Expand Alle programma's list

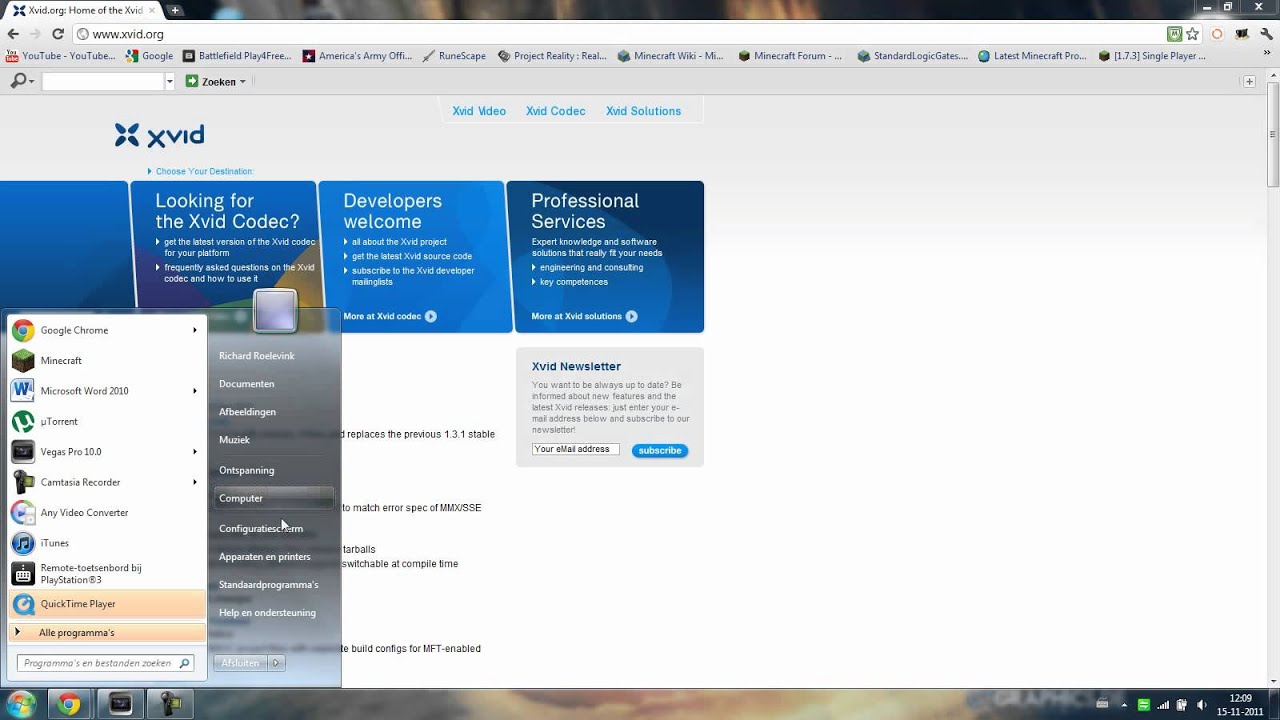(105, 632)
